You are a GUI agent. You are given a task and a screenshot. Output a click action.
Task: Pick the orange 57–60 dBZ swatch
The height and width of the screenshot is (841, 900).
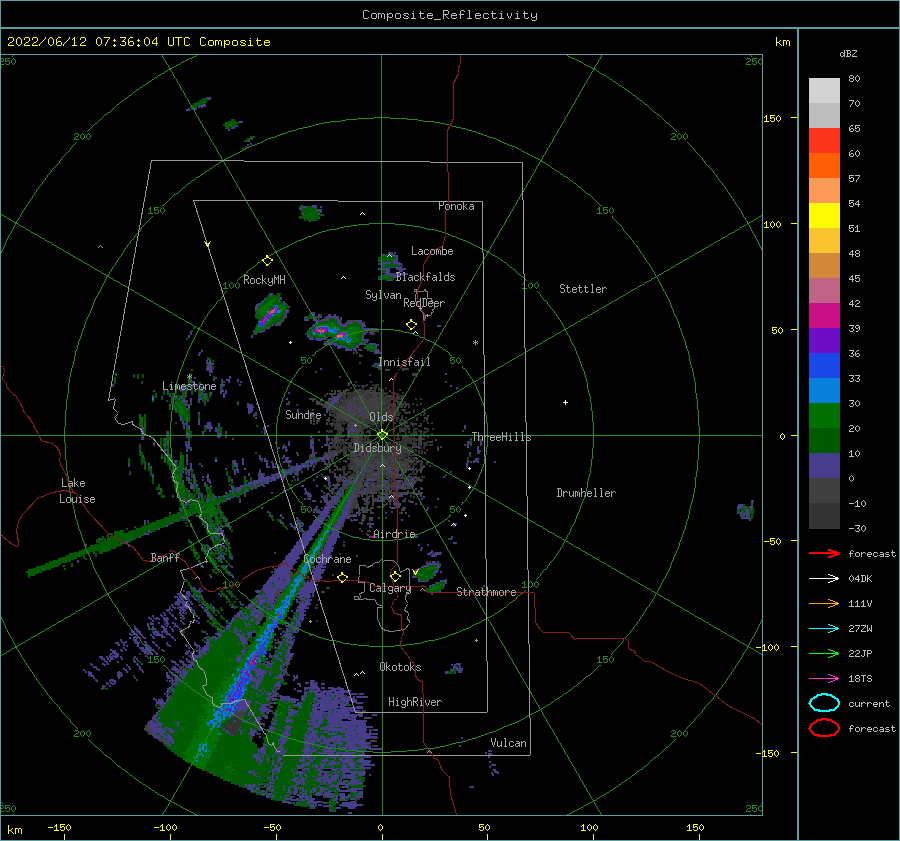[x=824, y=166]
